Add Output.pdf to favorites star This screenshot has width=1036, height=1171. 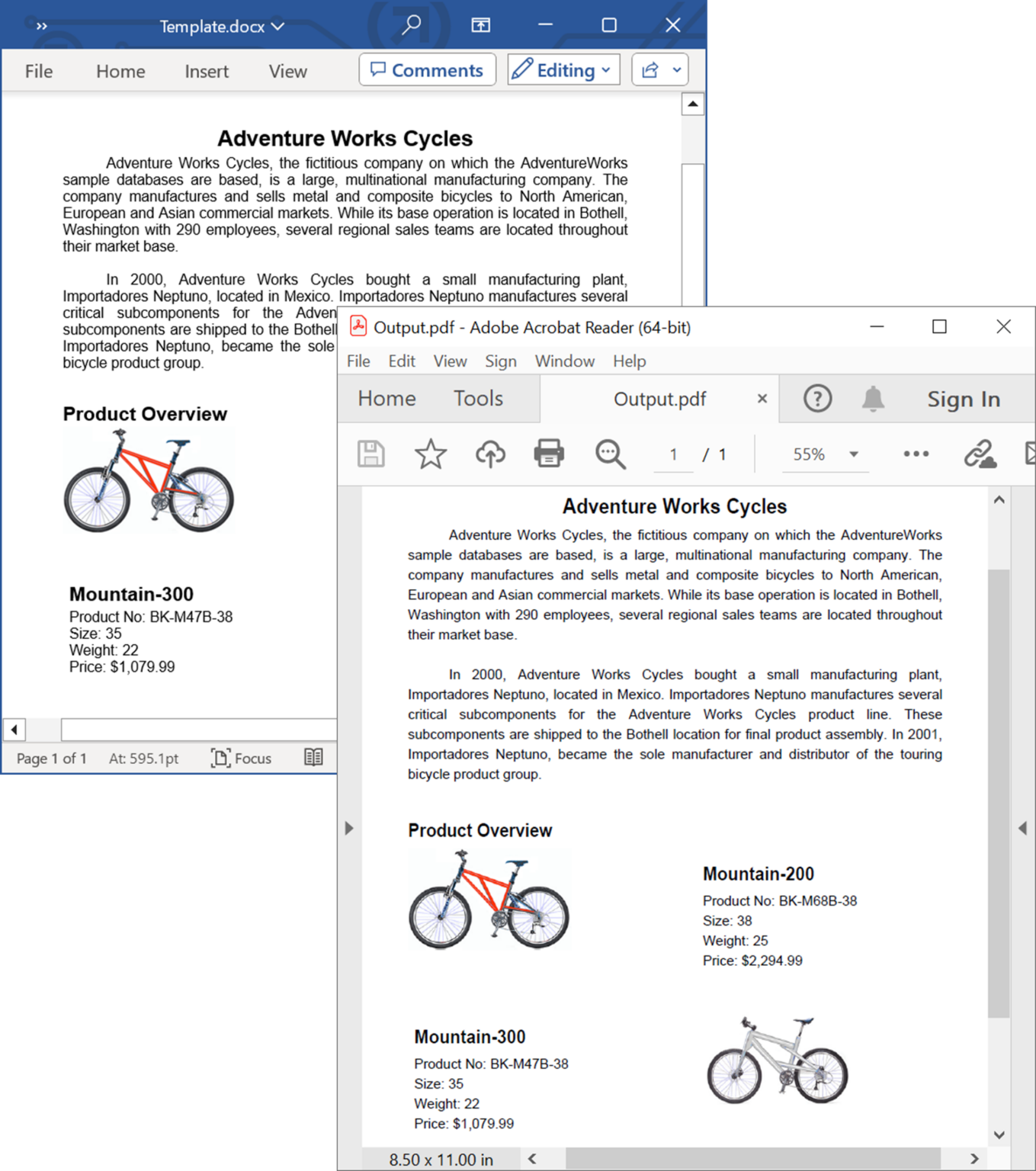click(431, 454)
